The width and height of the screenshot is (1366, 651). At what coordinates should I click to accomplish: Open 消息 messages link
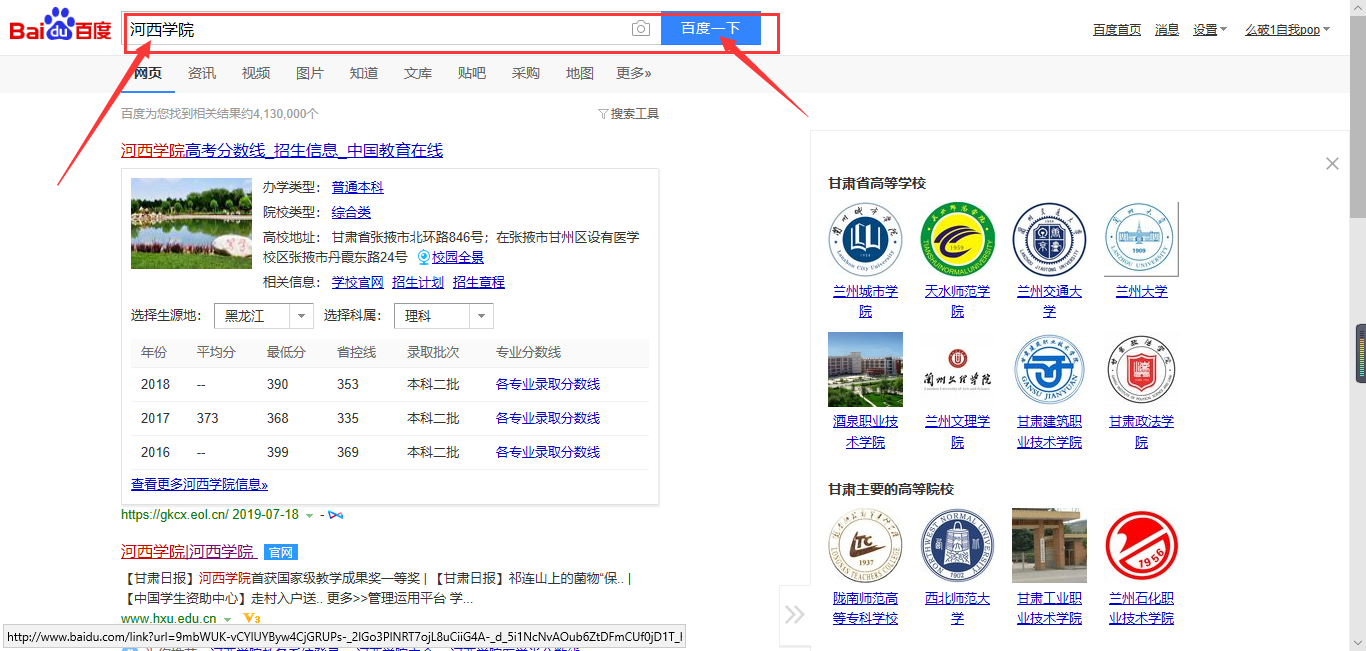(1167, 30)
